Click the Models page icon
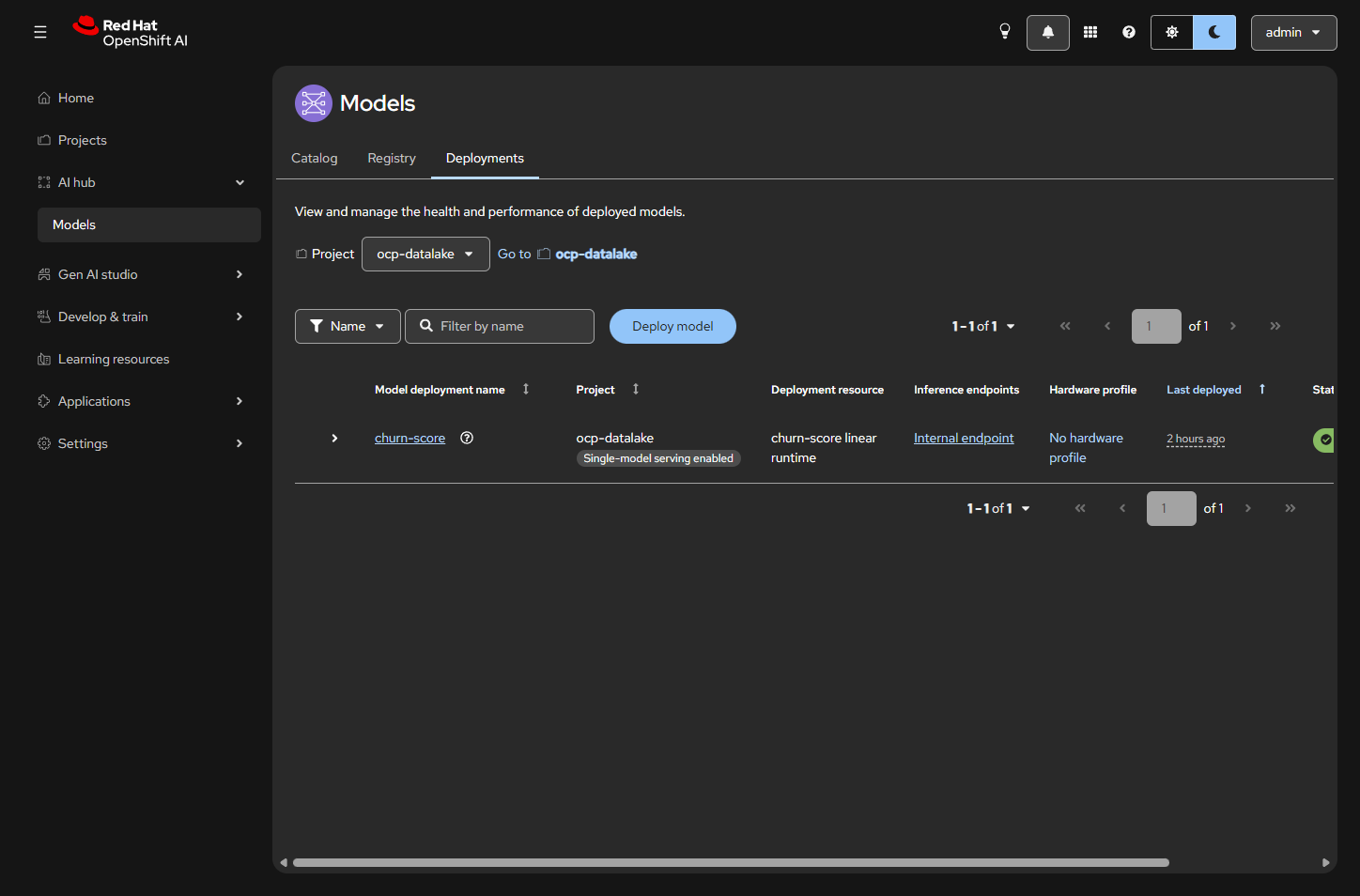1360x896 pixels. pyautogui.click(x=314, y=103)
